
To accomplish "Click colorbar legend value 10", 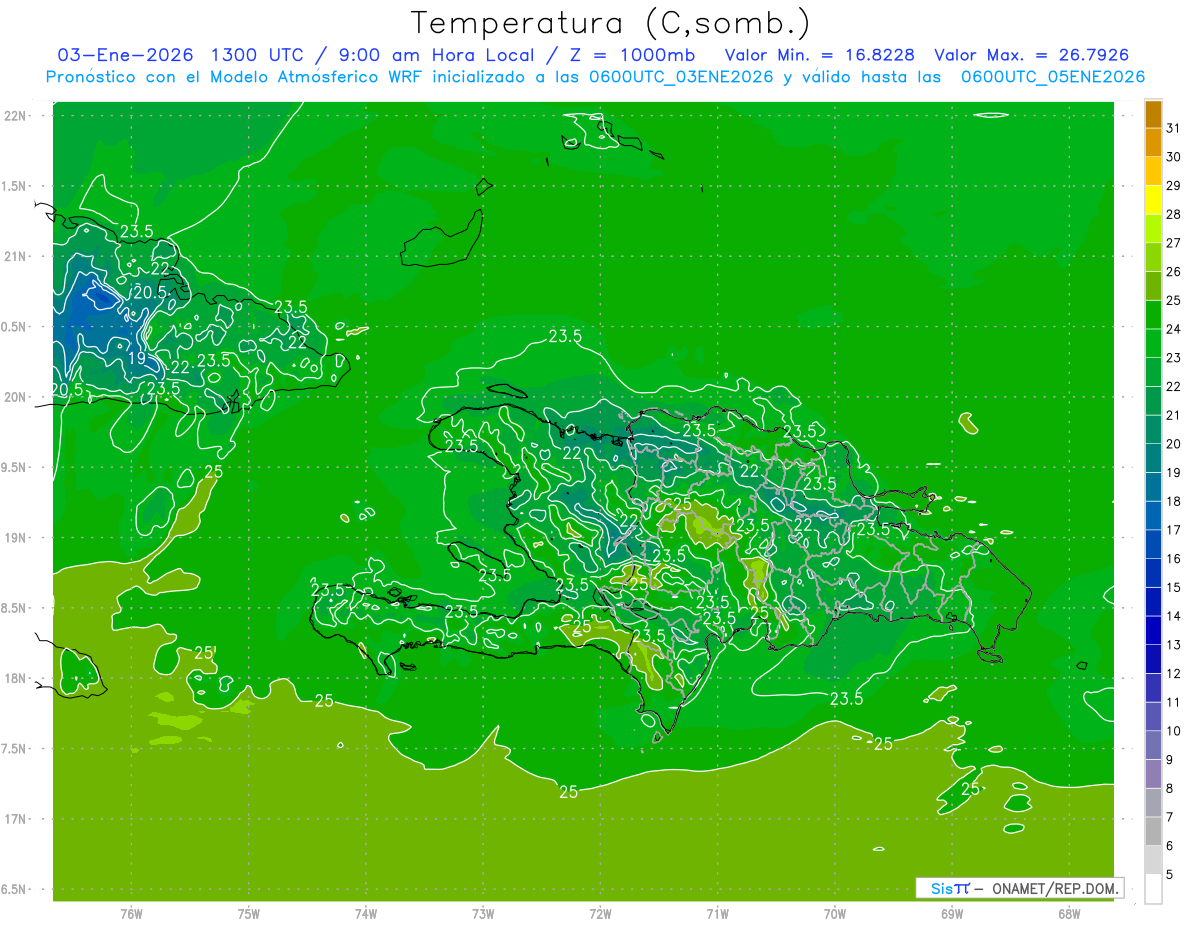I will coord(1173,731).
